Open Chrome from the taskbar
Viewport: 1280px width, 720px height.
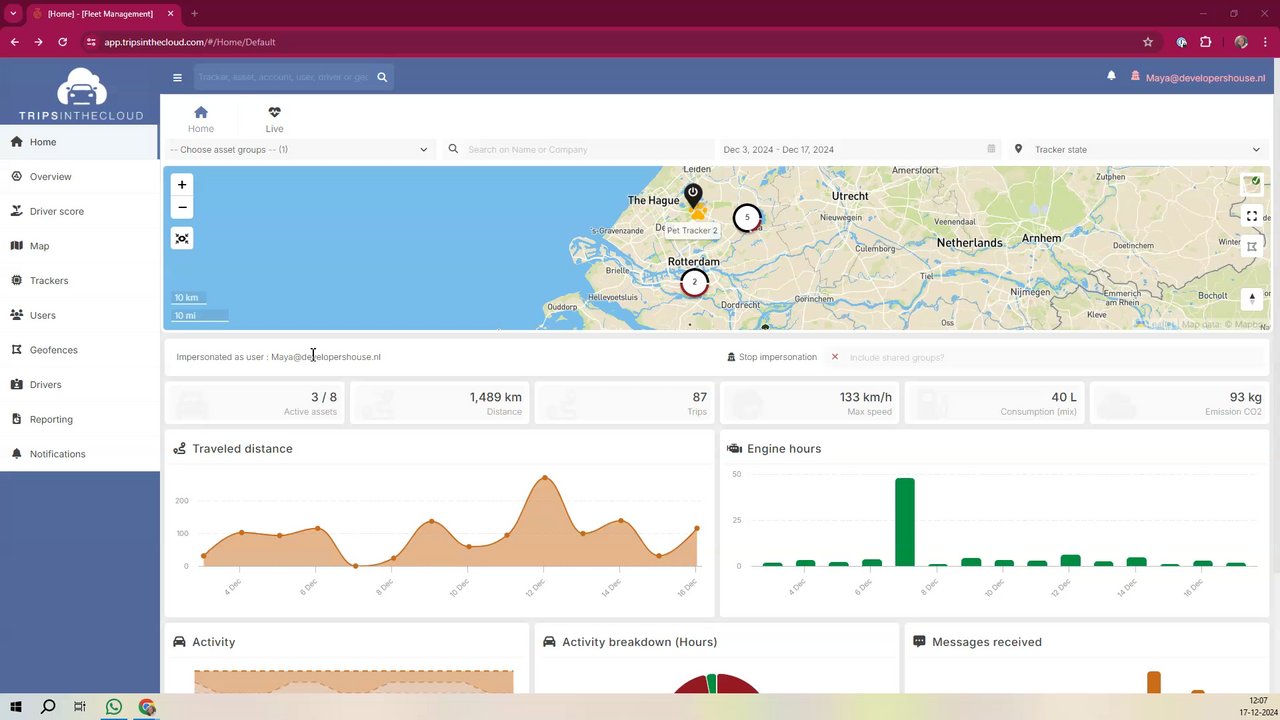coord(147,707)
